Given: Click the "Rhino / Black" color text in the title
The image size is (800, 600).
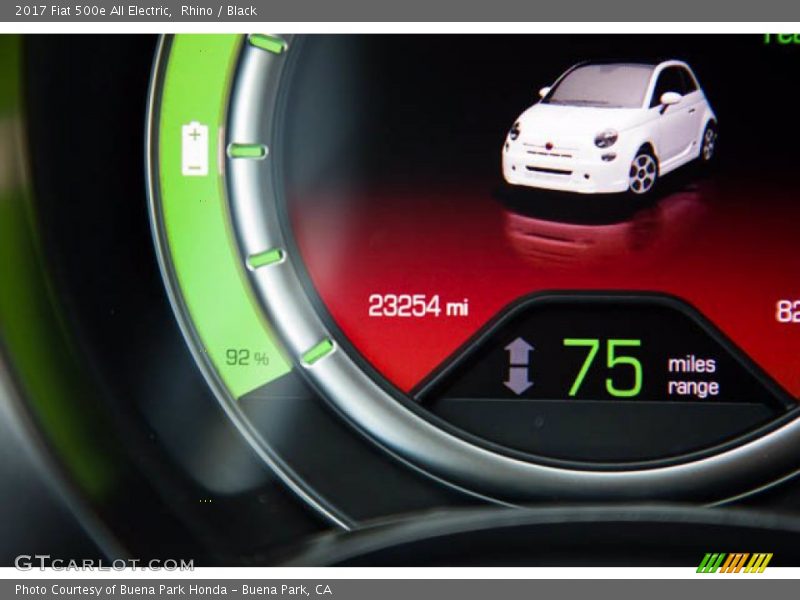Looking at the screenshot, I should pyautogui.click(x=219, y=11).
